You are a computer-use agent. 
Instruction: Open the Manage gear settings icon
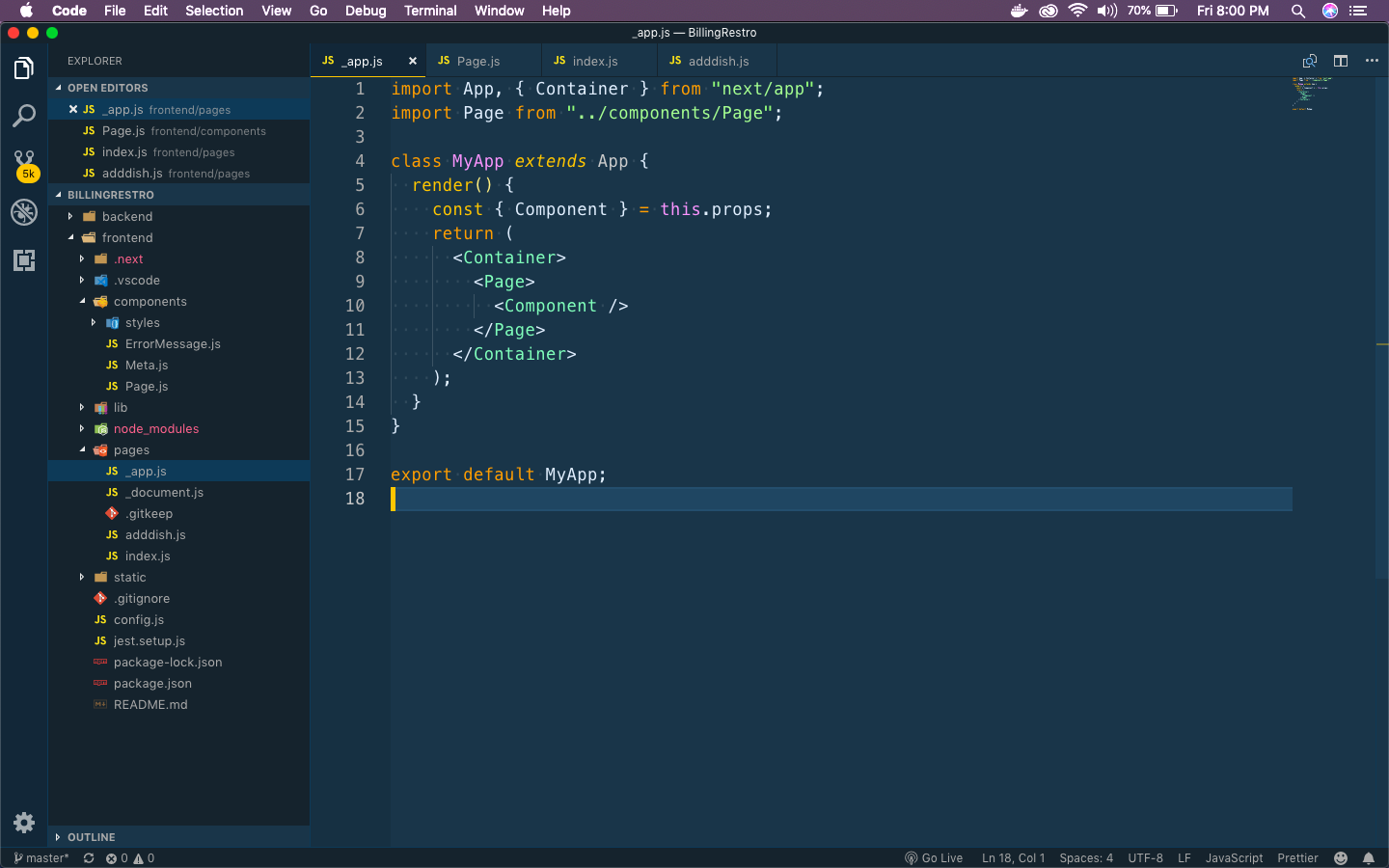(x=24, y=823)
